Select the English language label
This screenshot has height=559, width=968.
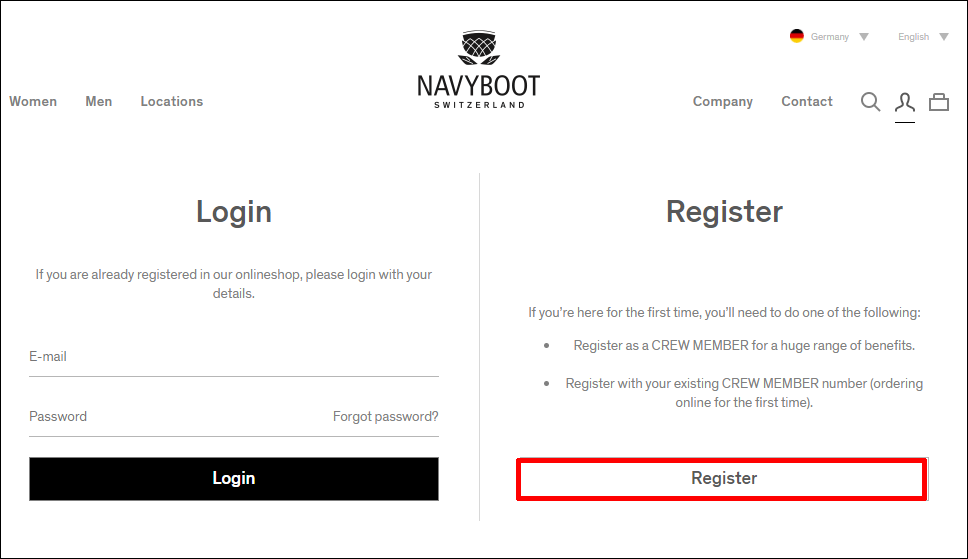(x=914, y=37)
